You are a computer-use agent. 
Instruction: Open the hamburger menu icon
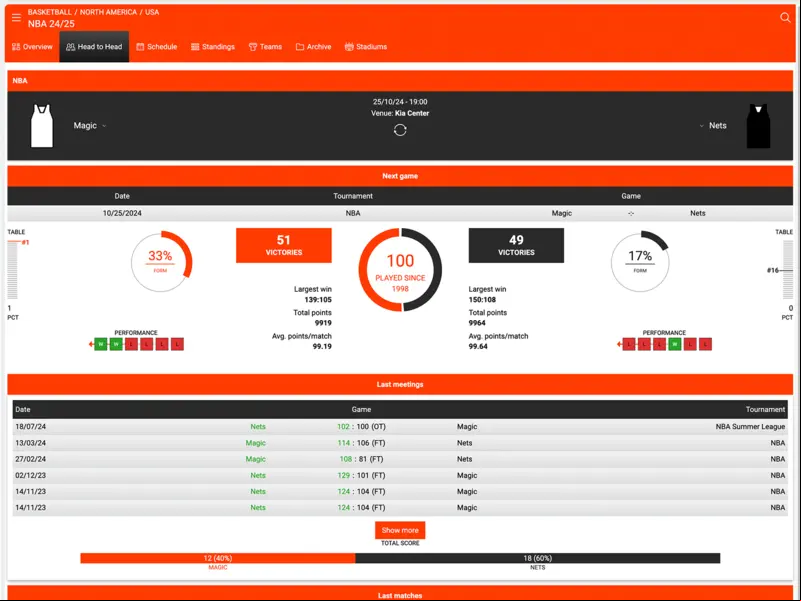coord(16,18)
